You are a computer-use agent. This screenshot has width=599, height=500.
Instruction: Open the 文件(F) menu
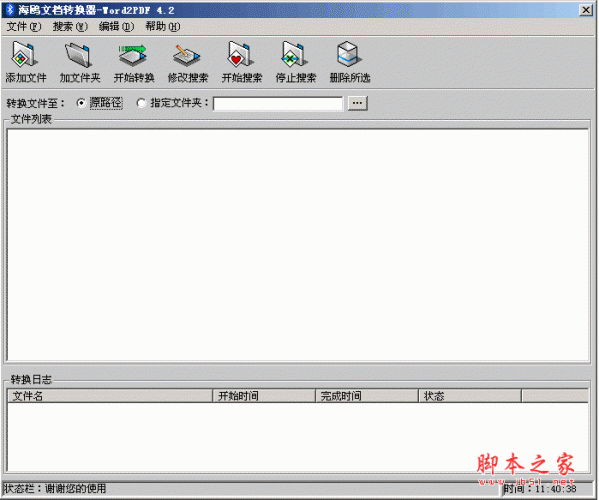pyautogui.click(x=23, y=27)
